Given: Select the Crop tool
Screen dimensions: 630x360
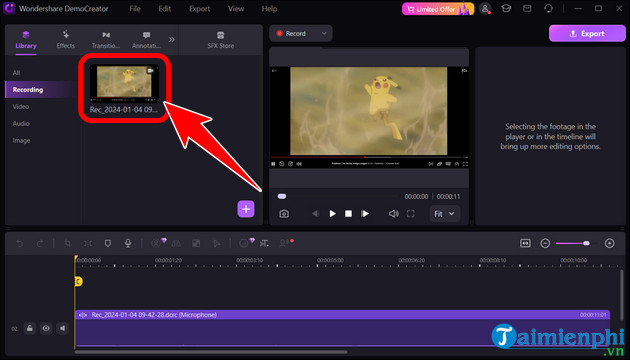Looking at the screenshot, I should (x=68, y=243).
